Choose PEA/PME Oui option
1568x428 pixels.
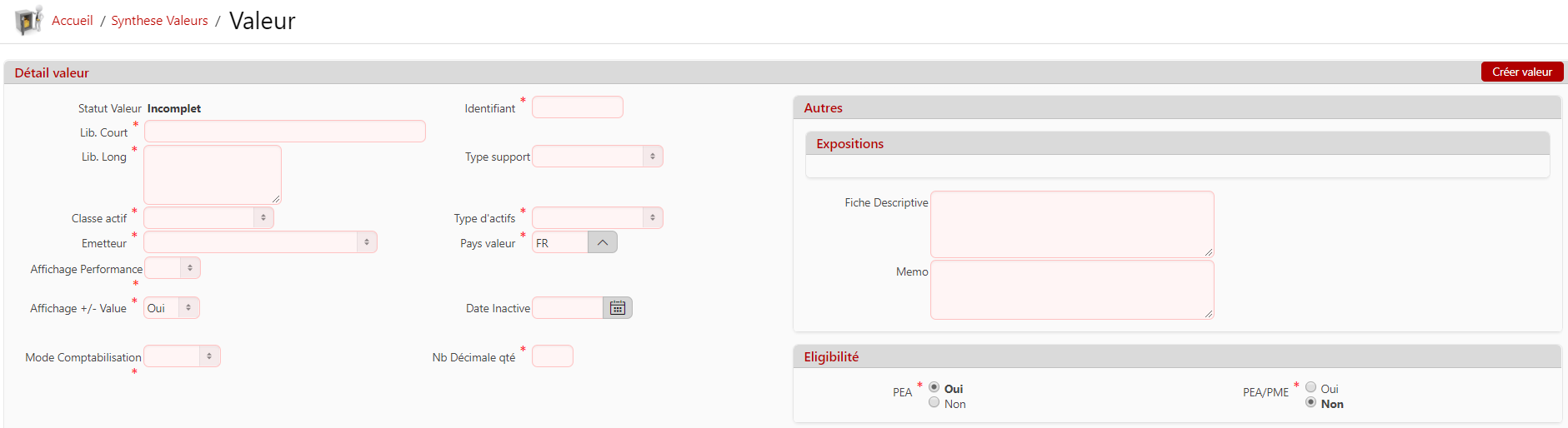1311,387
